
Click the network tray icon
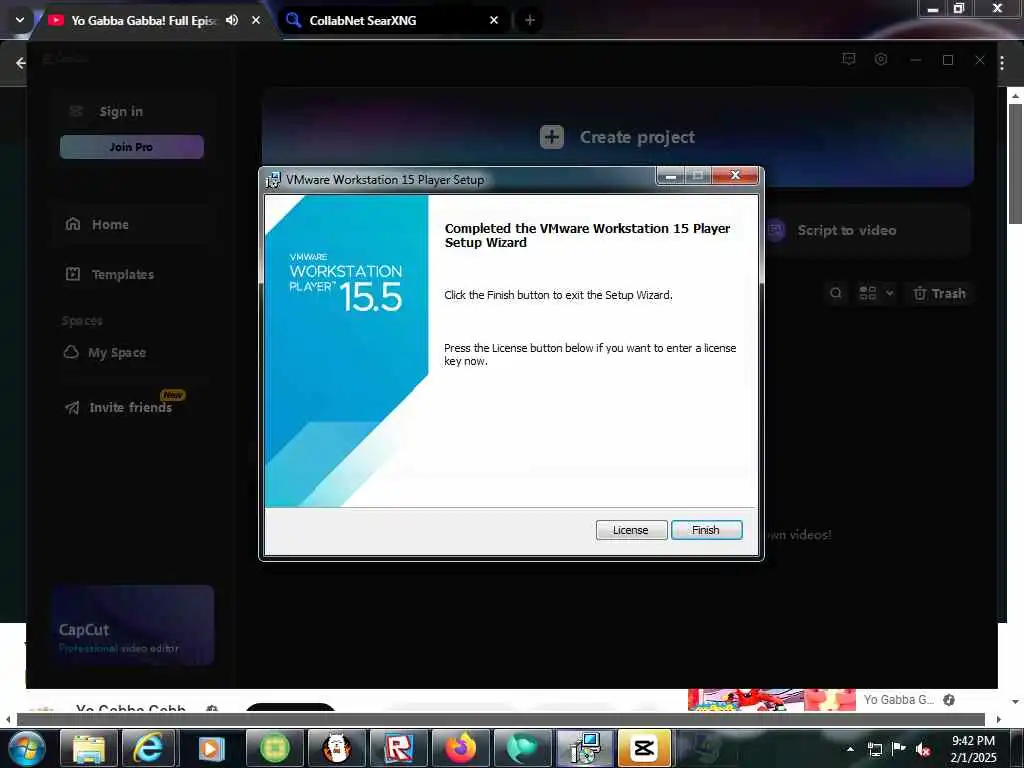click(875, 749)
